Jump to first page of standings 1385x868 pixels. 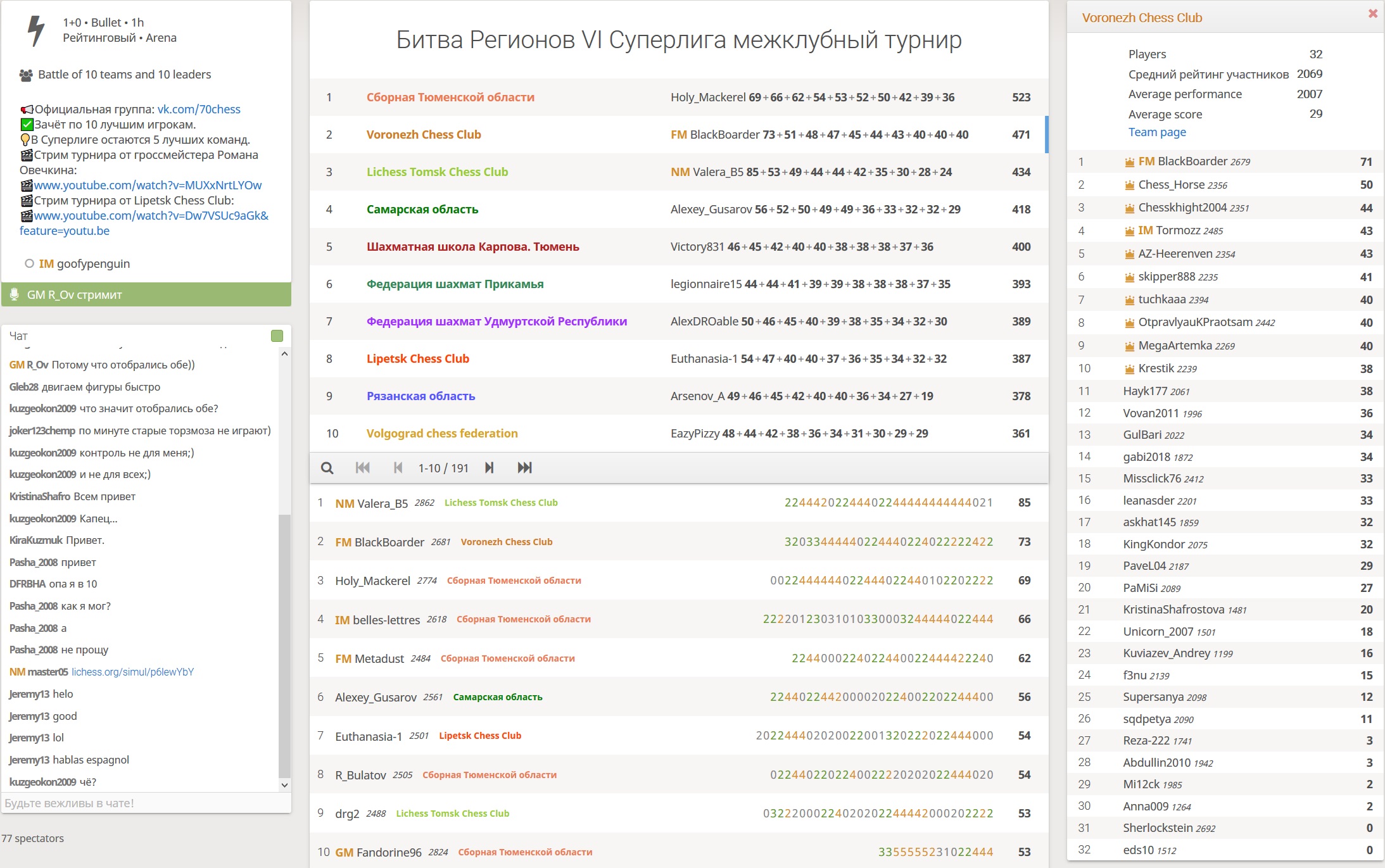pyautogui.click(x=362, y=468)
